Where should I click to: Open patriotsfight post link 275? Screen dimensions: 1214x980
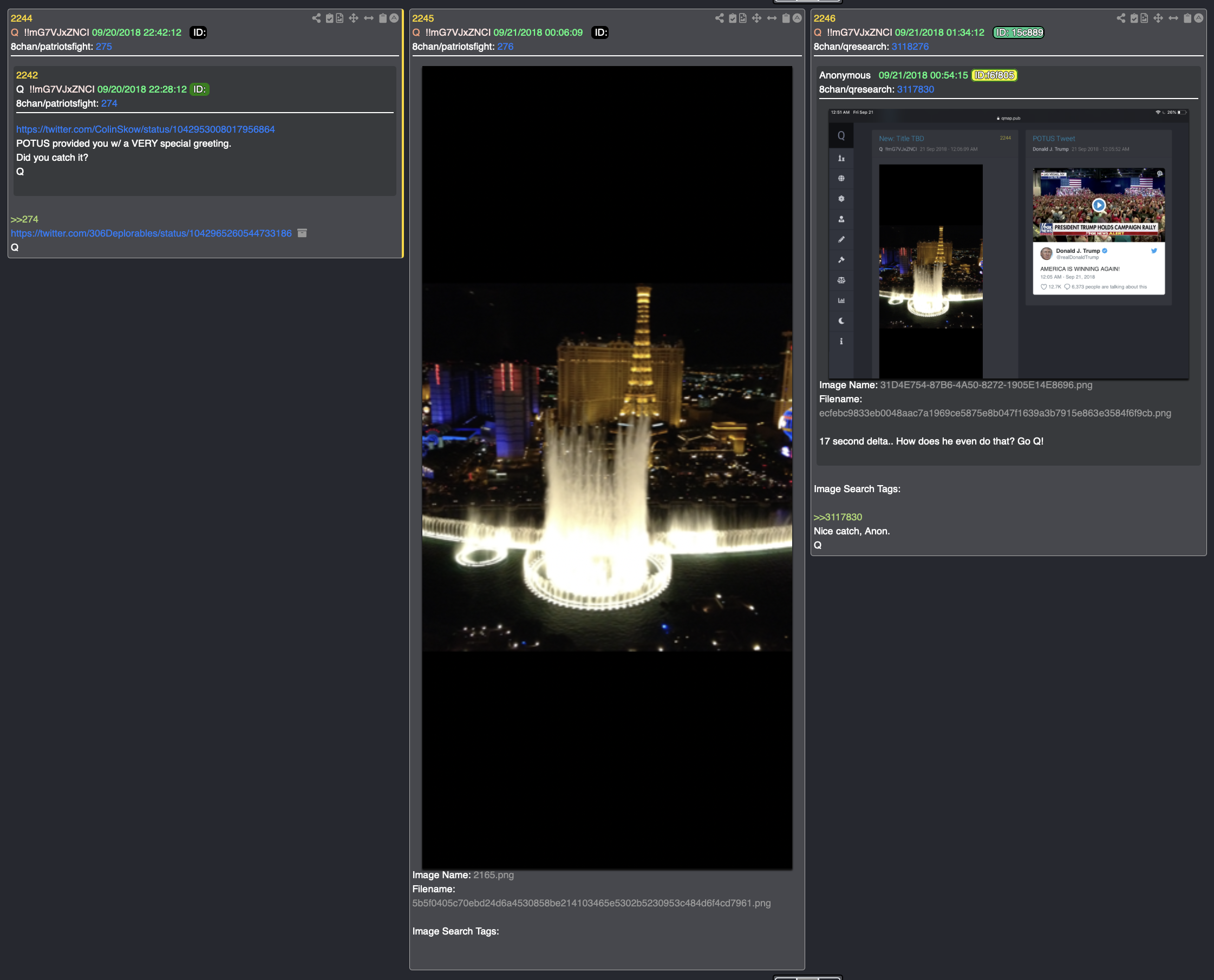pos(104,47)
